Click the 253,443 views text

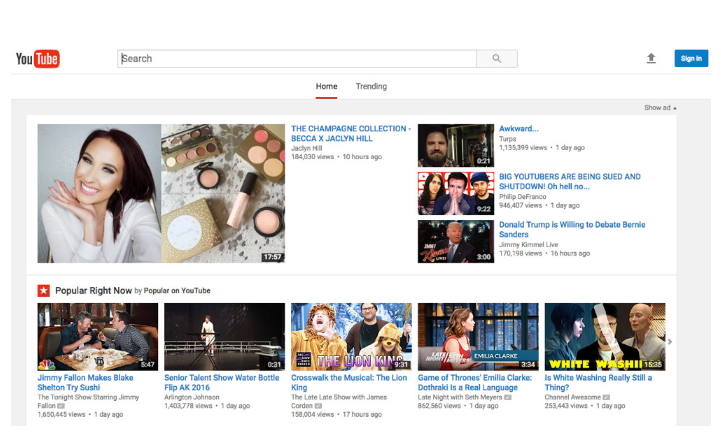[566, 406]
